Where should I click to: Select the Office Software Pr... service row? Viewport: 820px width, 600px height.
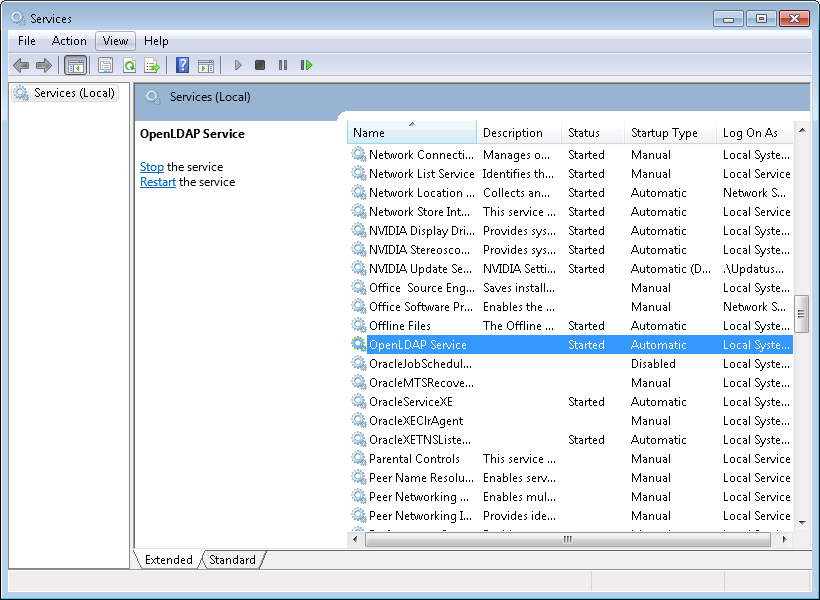pyautogui.click(x=570, y=307)
